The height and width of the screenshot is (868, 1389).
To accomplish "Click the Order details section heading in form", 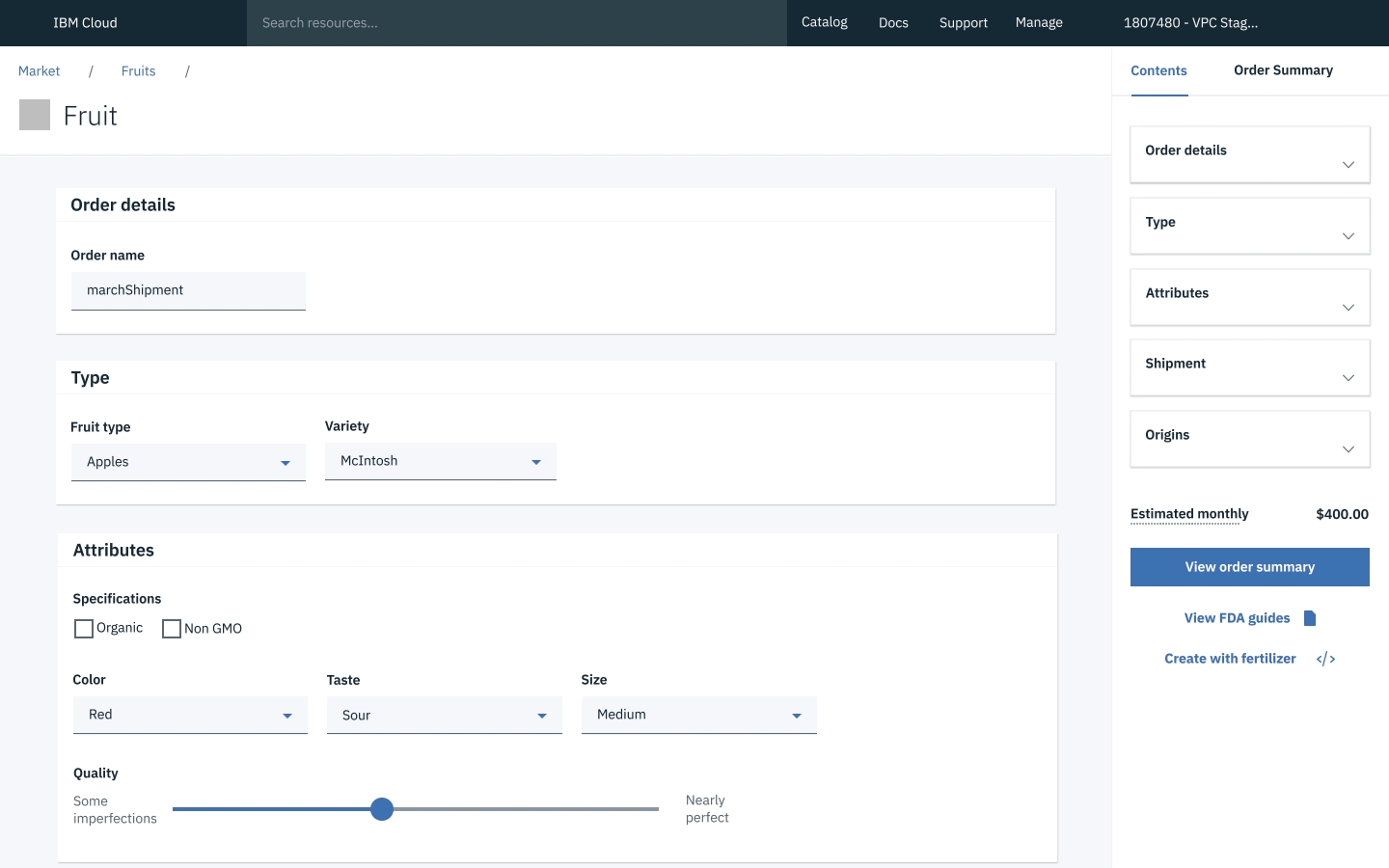I will click(123, 204).
